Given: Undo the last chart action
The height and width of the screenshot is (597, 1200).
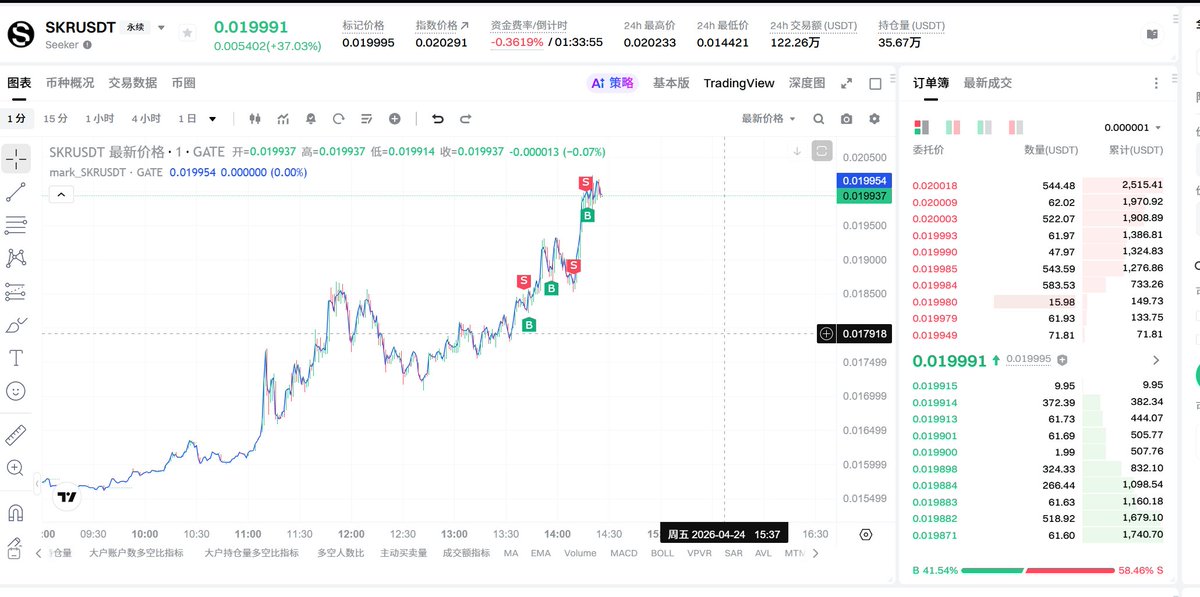Looking at the screenshot, I should [438, 118].
